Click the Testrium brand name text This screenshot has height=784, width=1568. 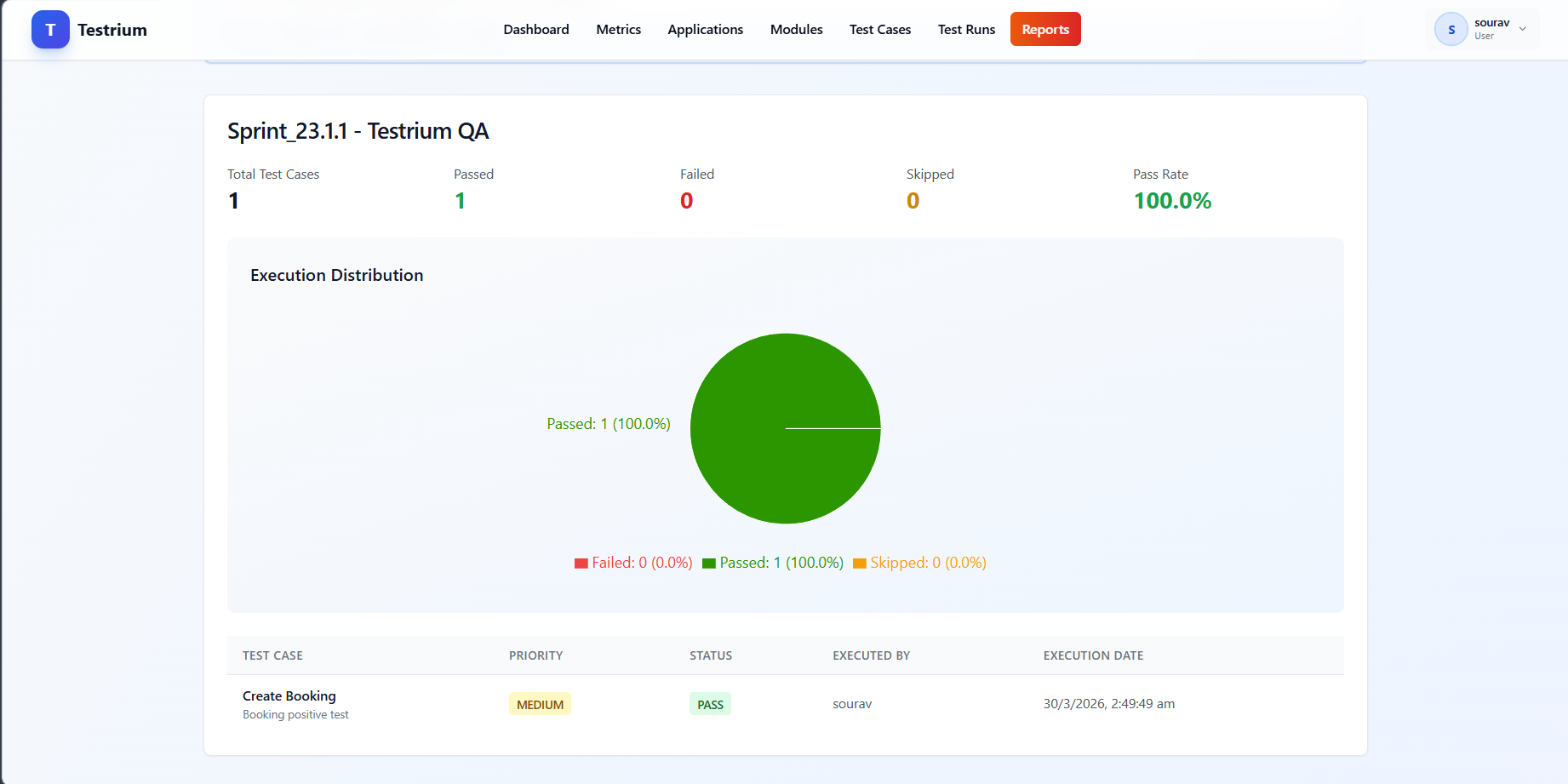[112, 30]
